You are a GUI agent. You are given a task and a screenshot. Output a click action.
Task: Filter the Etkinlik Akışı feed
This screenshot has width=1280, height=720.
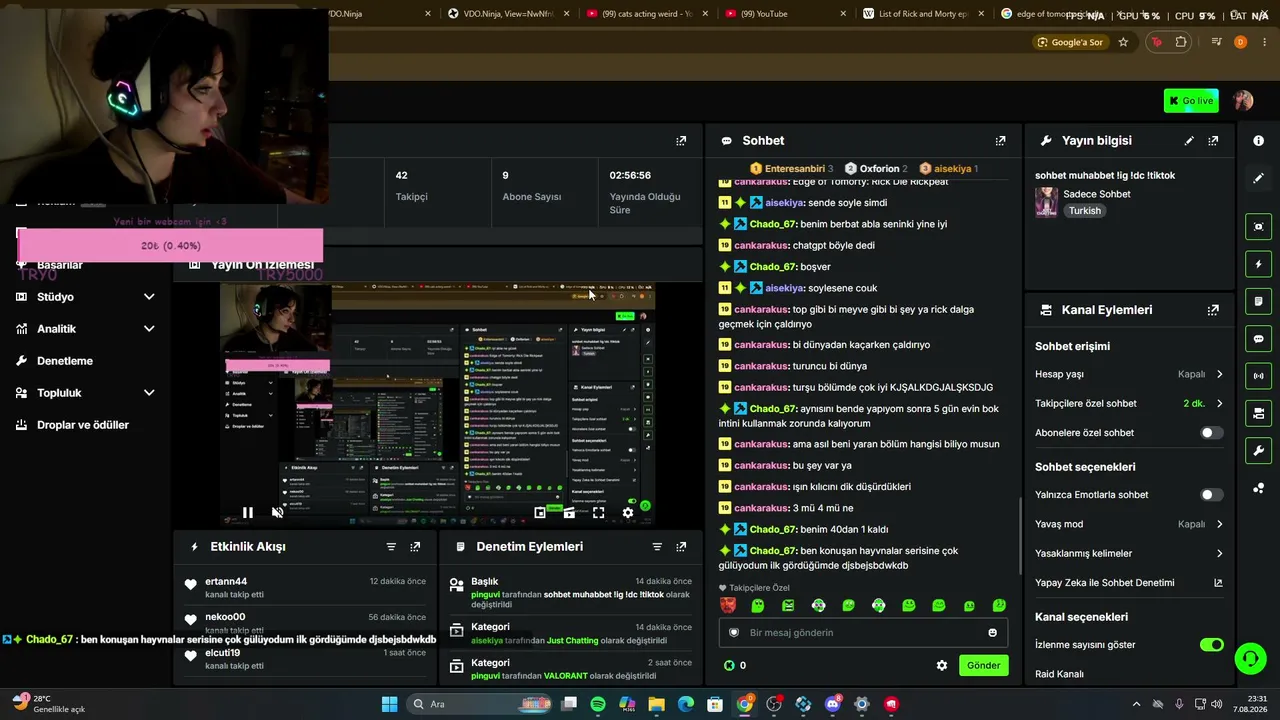[x=391, y=547]
